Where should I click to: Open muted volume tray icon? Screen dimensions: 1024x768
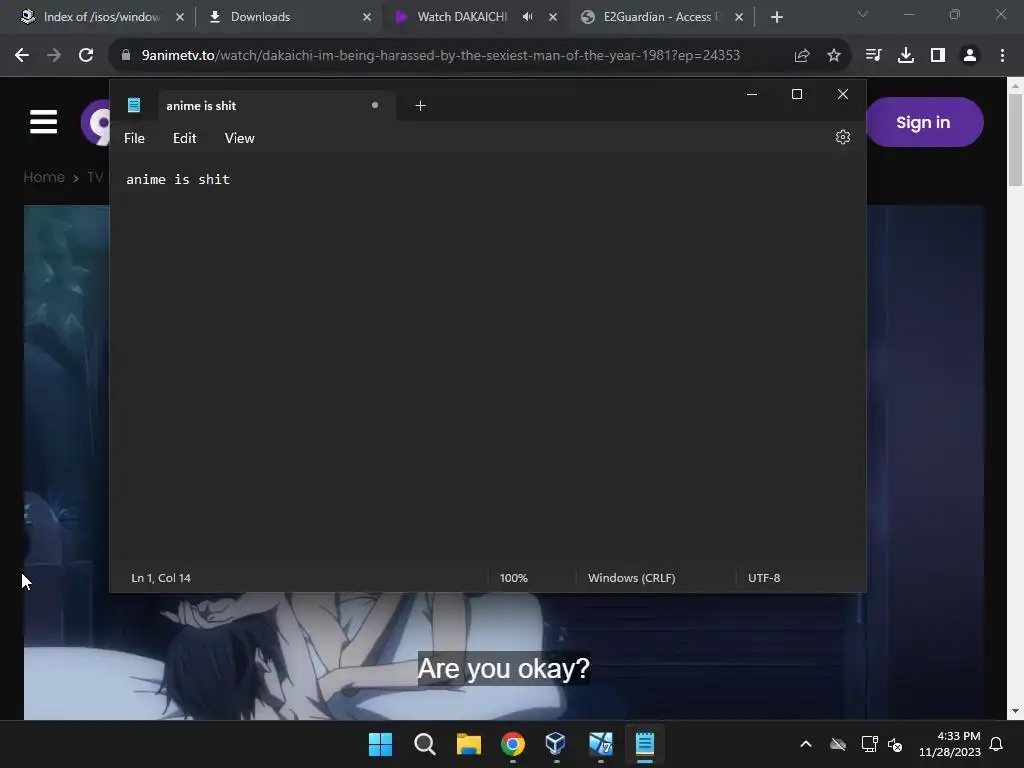click(x=895, y=744)
